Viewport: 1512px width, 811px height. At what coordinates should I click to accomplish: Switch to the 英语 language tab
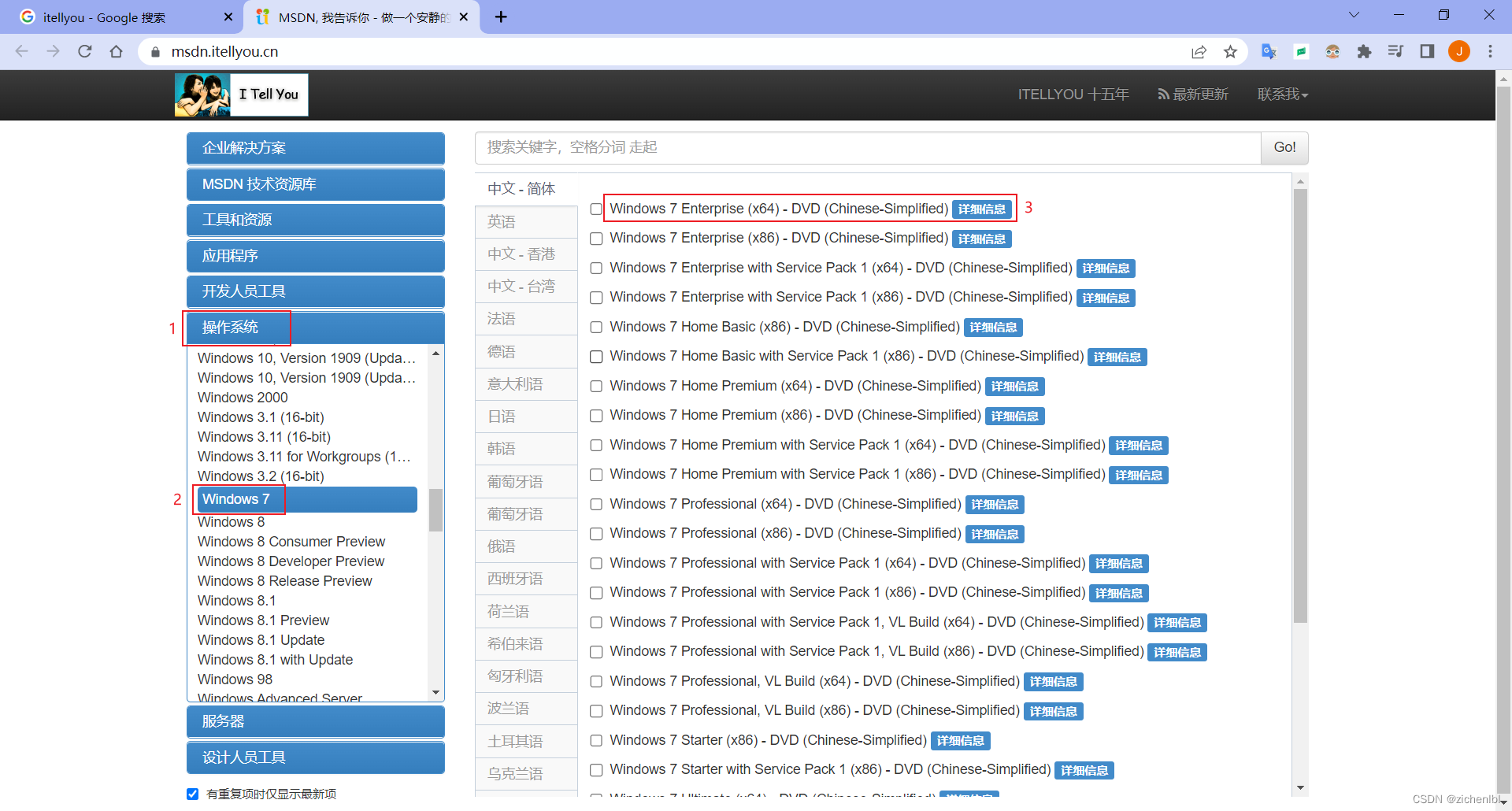click(x=526, y=222)
